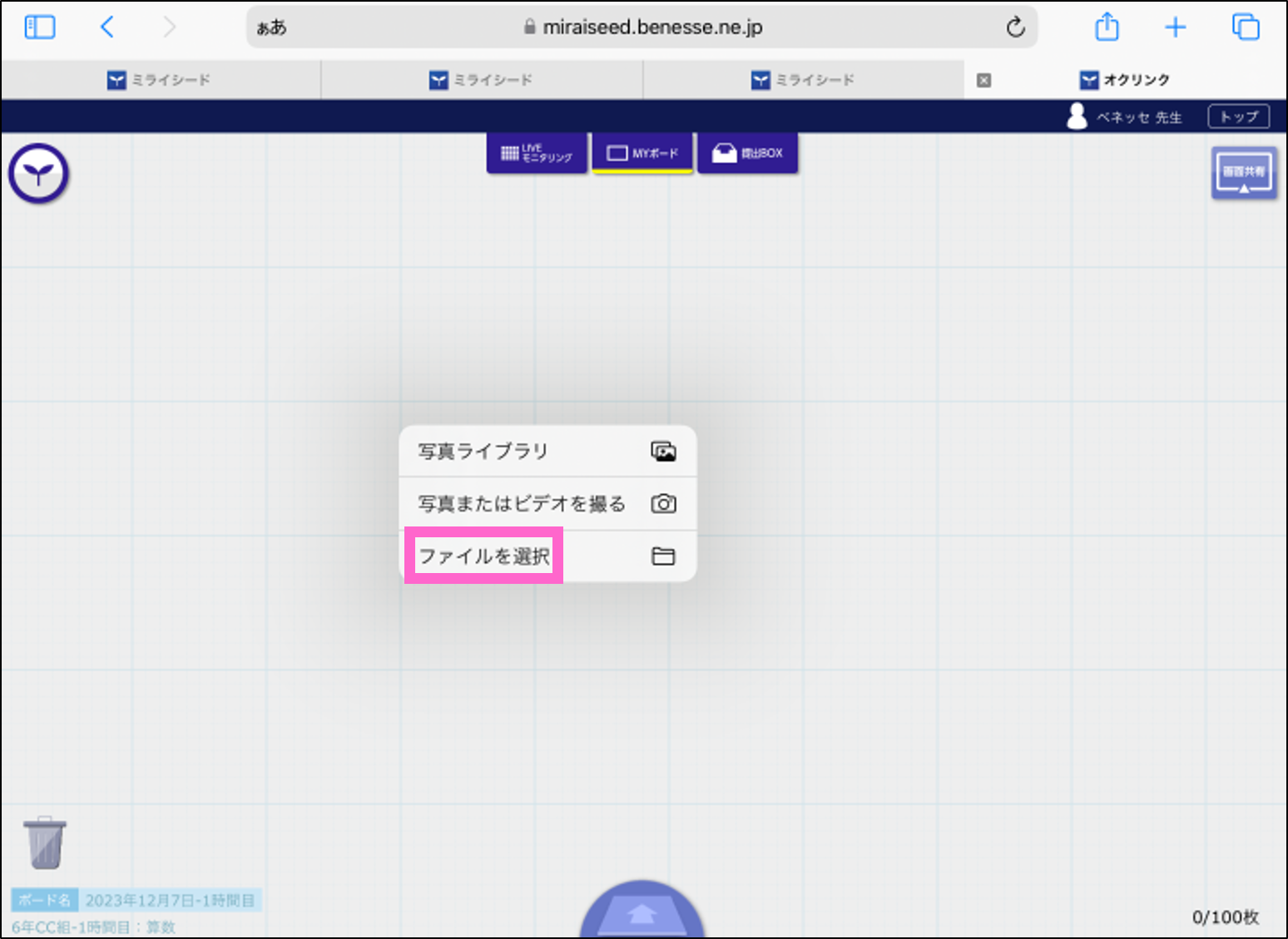The height and width of the screenshot is (939, 1288).
Task: Switch to the first ミライシード tab
Action: (160, 80)
